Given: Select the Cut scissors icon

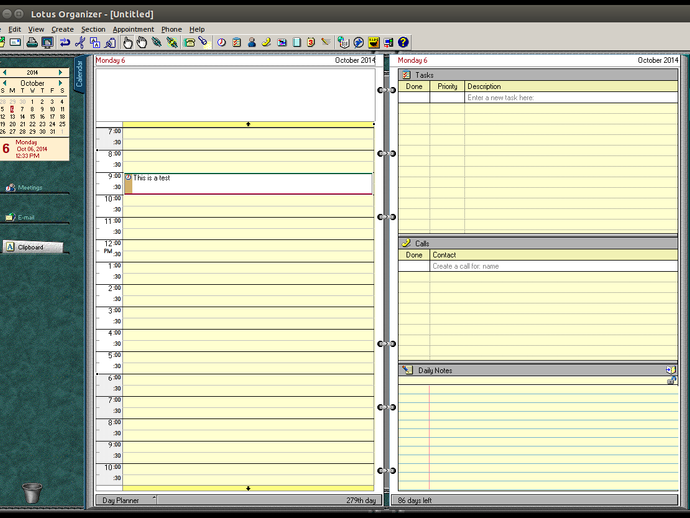Looking at the screenshot, I should click(80, 42).
